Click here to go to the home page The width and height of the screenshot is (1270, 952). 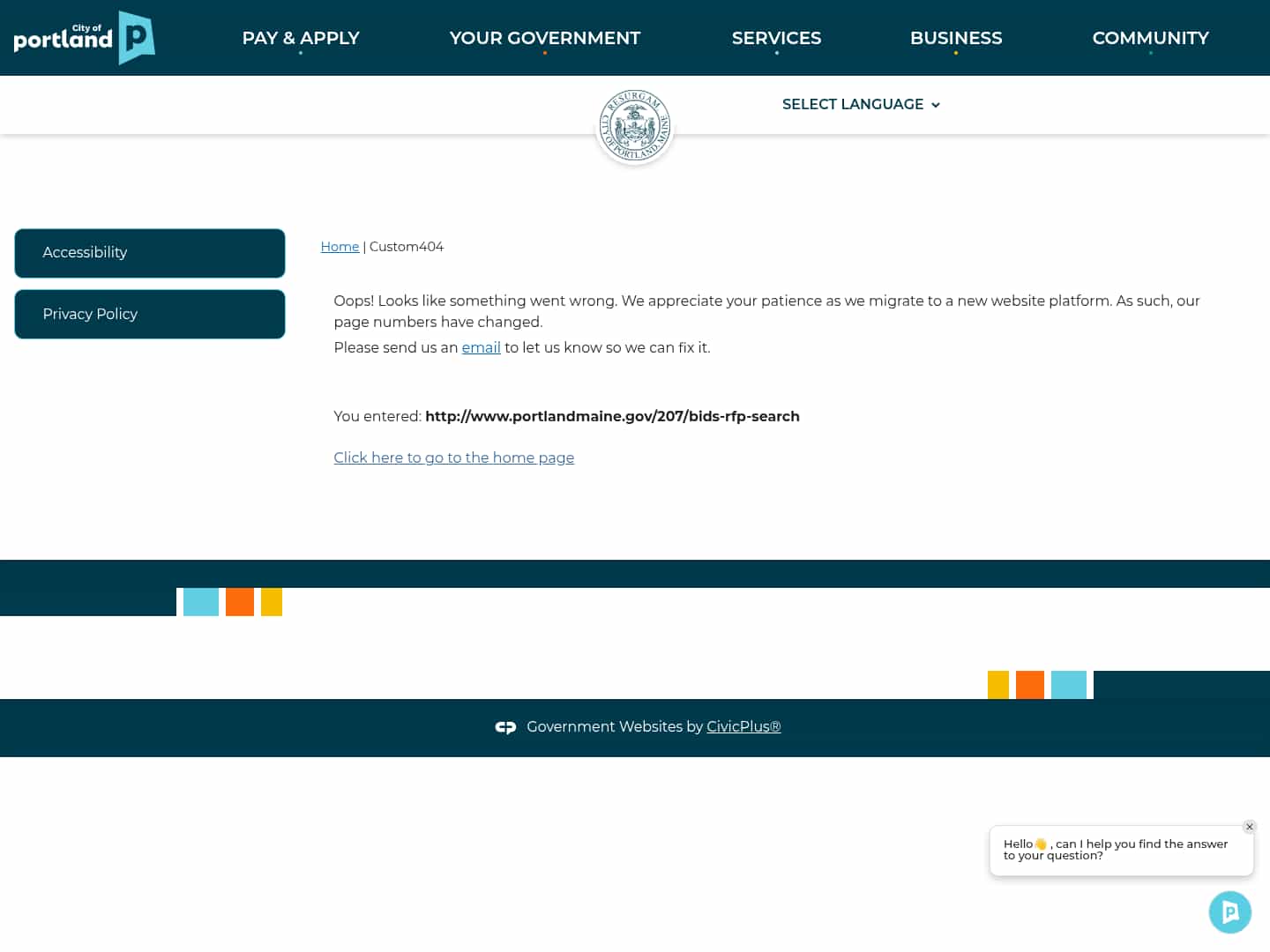click(453, 457)
